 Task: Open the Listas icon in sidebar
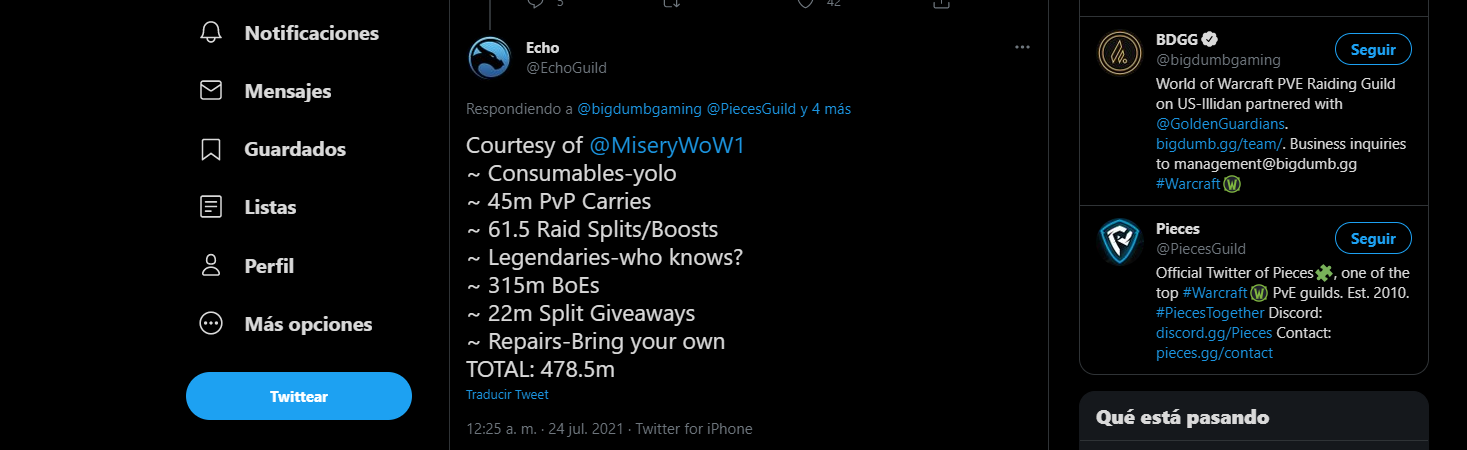211,208
